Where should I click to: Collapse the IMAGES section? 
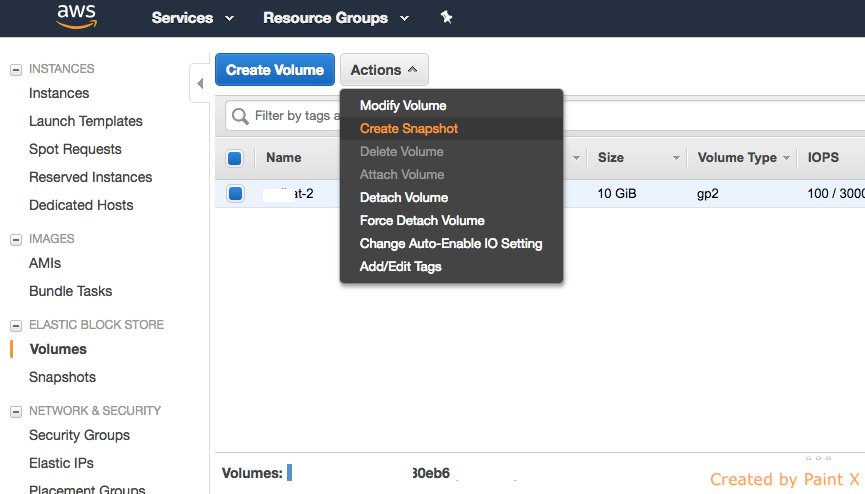coord(15,239)
